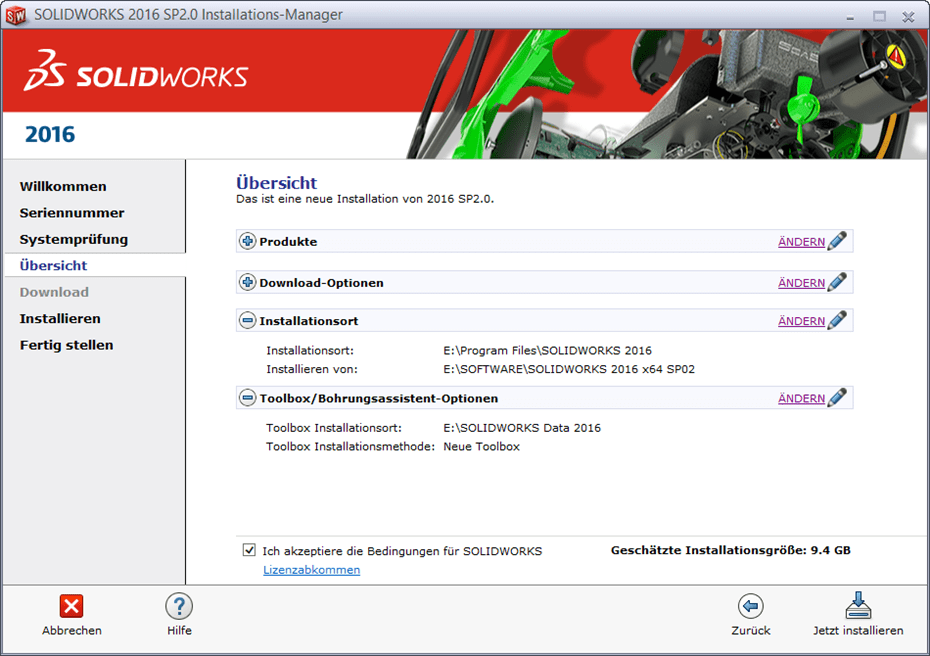Click pencil icon in the Toolbox/Bohrungsassistent row
The image size is (930, 656).
(x=837, y=397)
